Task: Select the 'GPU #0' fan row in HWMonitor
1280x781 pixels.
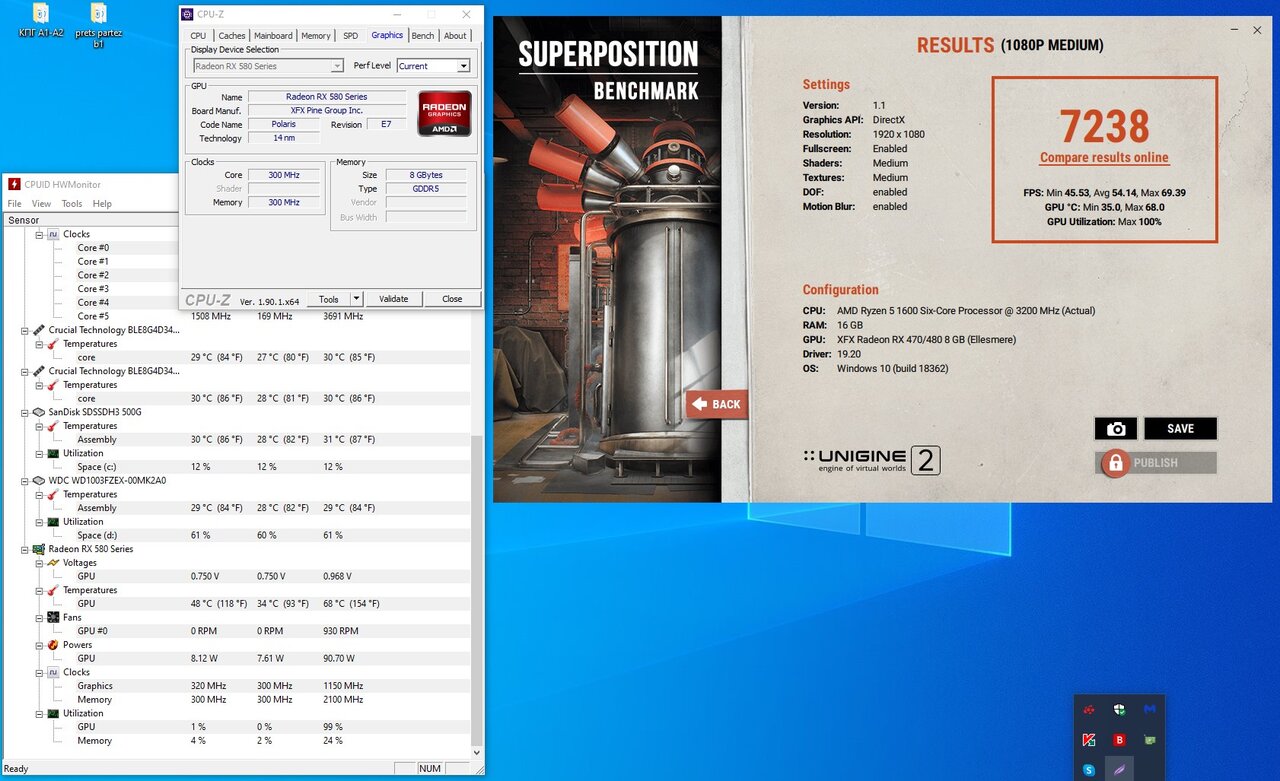Action: click(237, 631)
